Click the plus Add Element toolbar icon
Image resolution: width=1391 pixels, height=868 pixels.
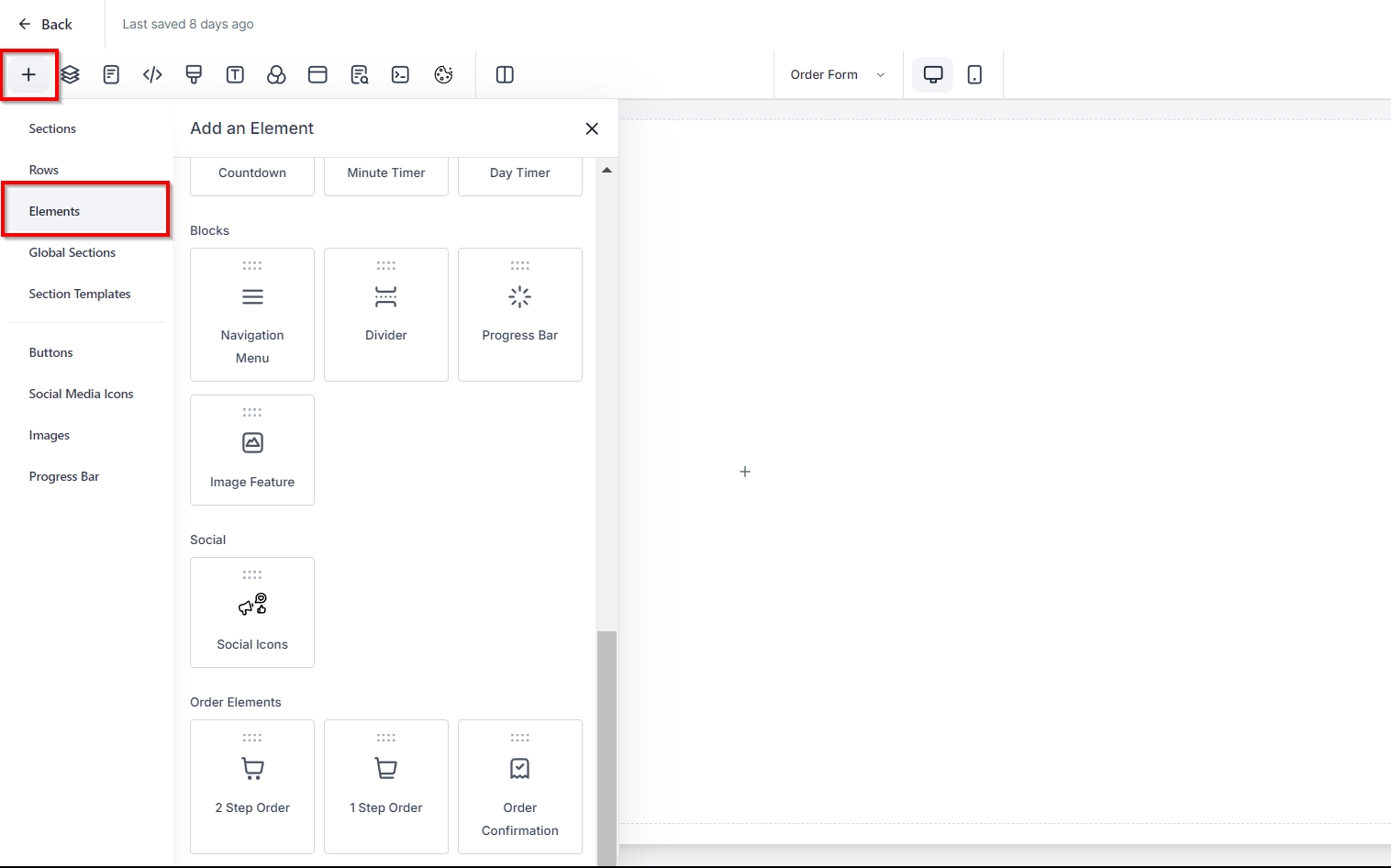coord(28,75)
